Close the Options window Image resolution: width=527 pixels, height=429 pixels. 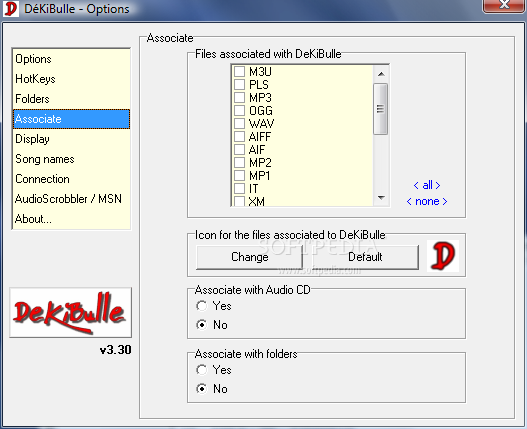504,6
